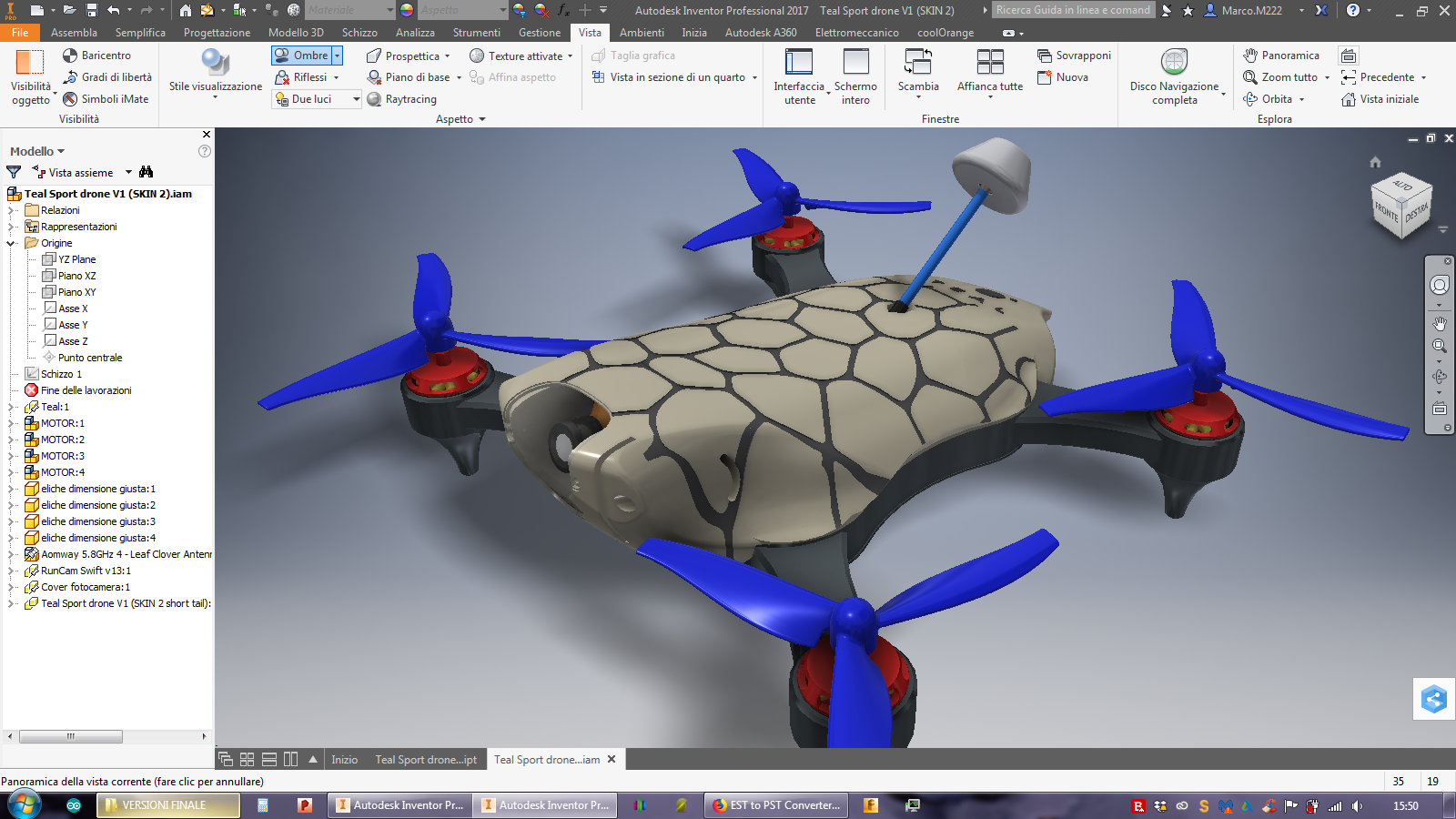Open the File menu
This screenshot has width=1456, height=819.
[20, 32]
